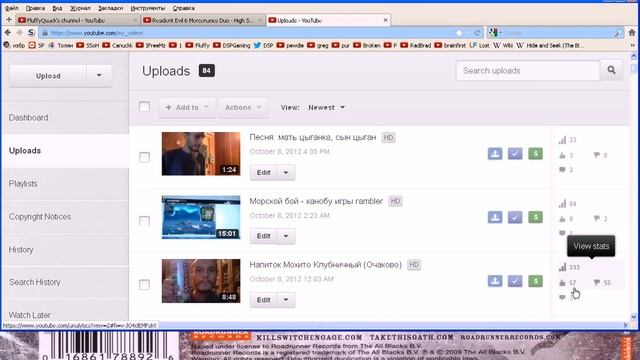Open video title Морской бой - канобу игры rambler
Screen dimensions: 640x360
coord(316,201)
